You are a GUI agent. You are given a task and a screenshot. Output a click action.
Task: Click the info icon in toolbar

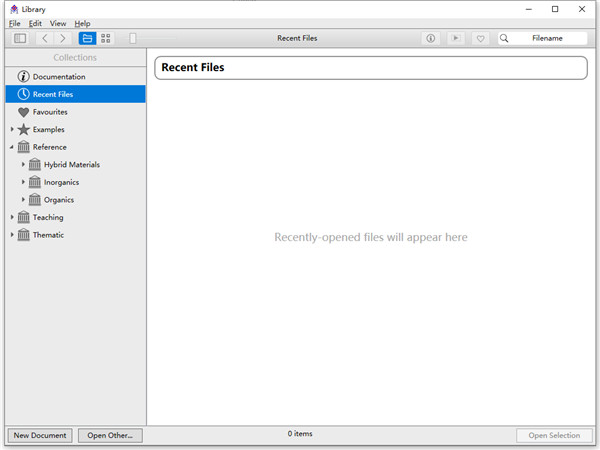pyautogui.click(x=430, y=38)
